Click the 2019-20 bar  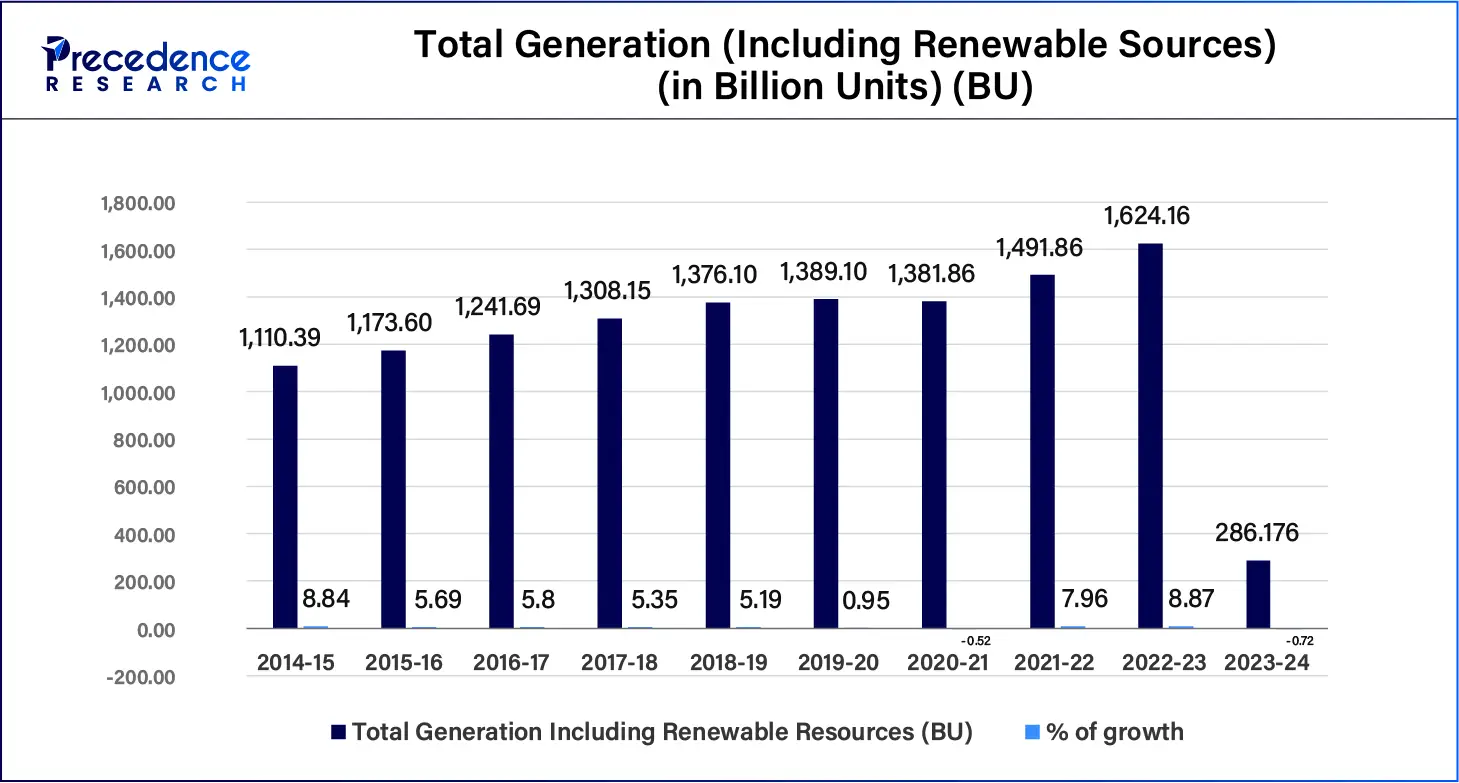[x=825, y=464]
